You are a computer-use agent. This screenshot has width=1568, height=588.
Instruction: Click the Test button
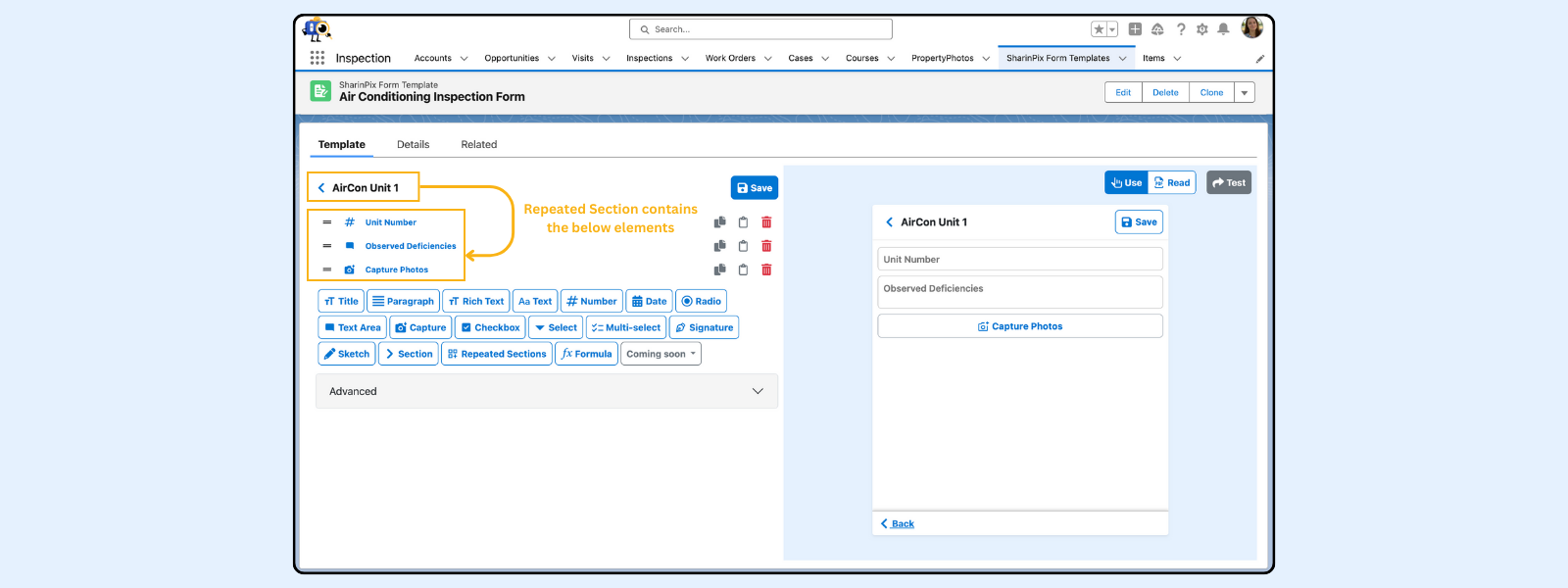pyautogui.click(x=1229, y=183)
